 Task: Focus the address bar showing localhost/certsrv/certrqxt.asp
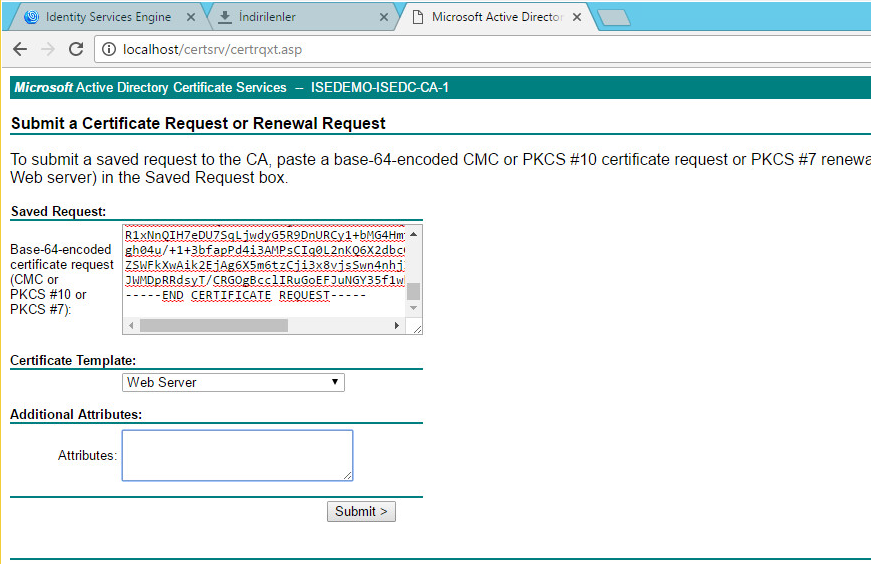coord(483,49)
